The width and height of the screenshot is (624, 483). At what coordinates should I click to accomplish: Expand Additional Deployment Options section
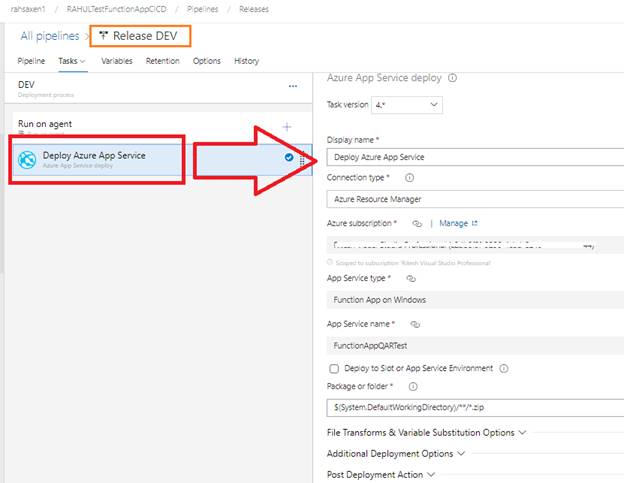coord(396,454)
